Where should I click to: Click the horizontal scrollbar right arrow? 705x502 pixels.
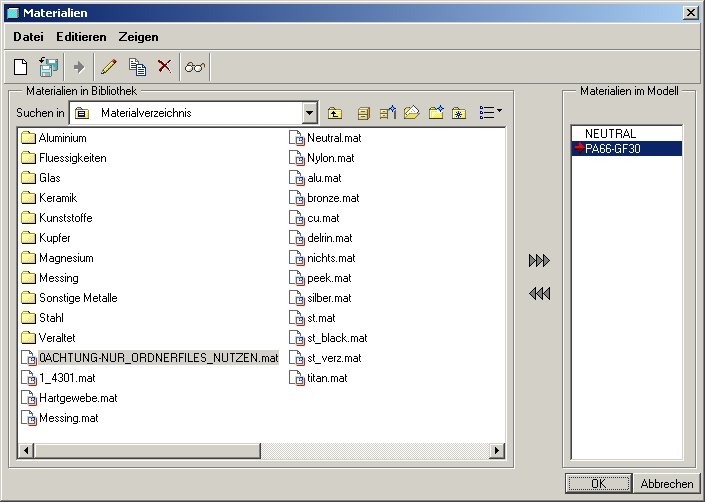pyautogui.click(x=496, y=450)
